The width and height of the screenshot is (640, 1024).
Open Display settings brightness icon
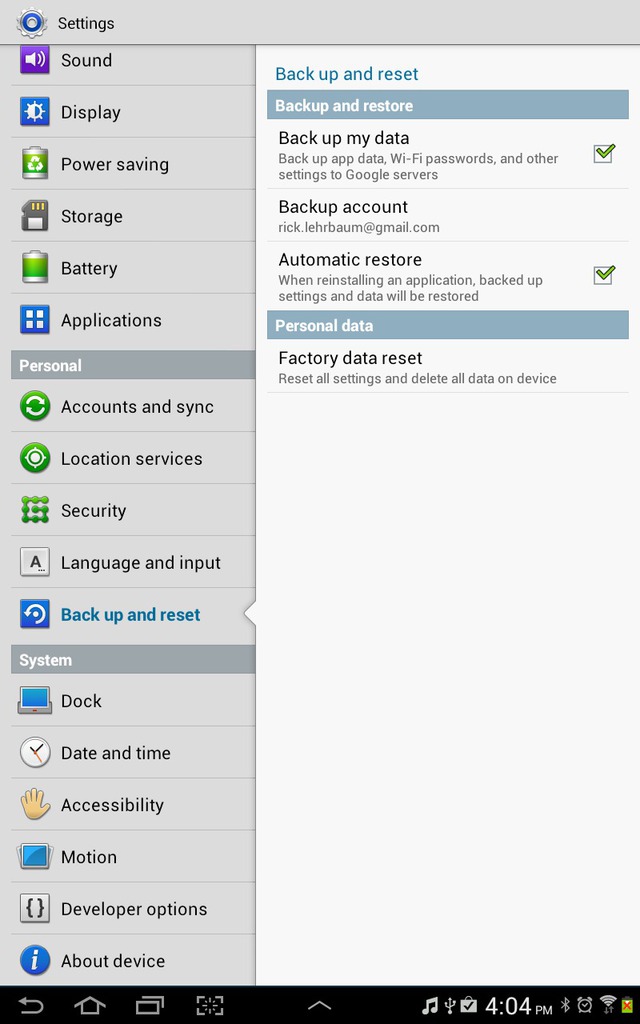coord(35,112)
